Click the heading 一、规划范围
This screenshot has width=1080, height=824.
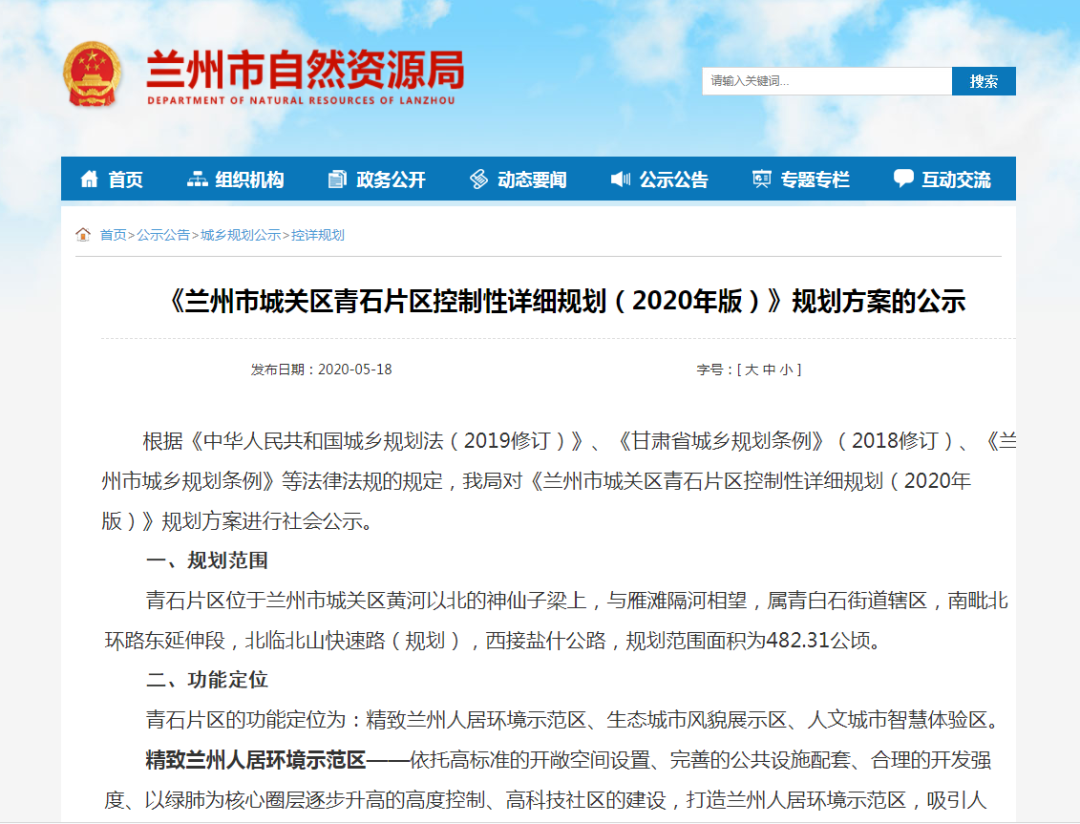207,560
